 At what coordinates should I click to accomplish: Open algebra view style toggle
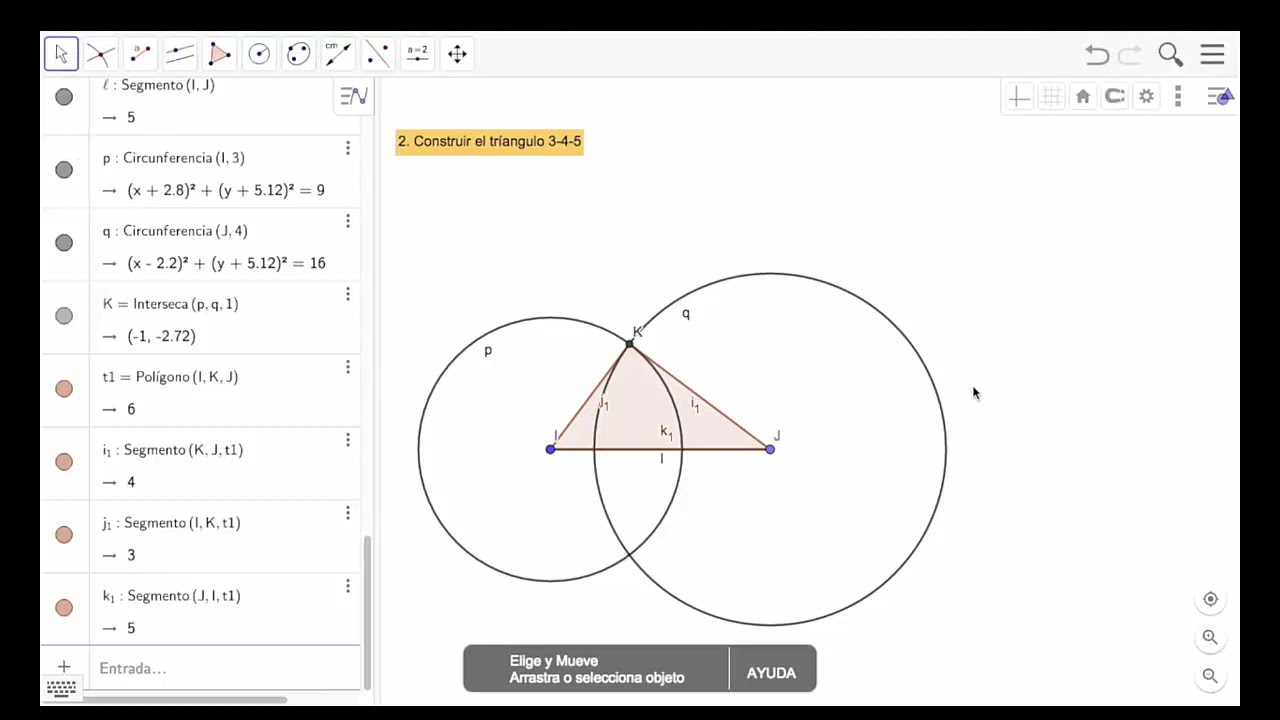pos(353,97)
